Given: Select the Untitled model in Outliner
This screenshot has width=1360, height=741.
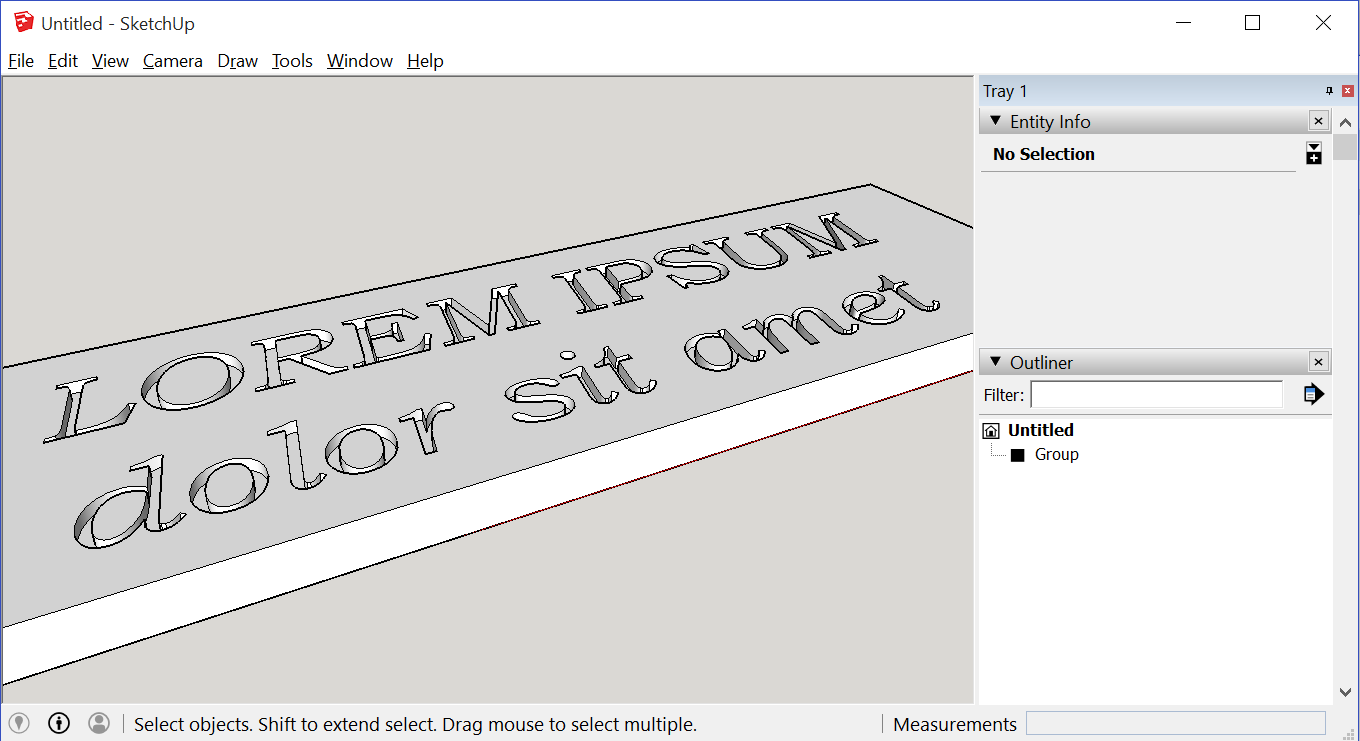Looking at the screenshot, I should [1040, 430].
